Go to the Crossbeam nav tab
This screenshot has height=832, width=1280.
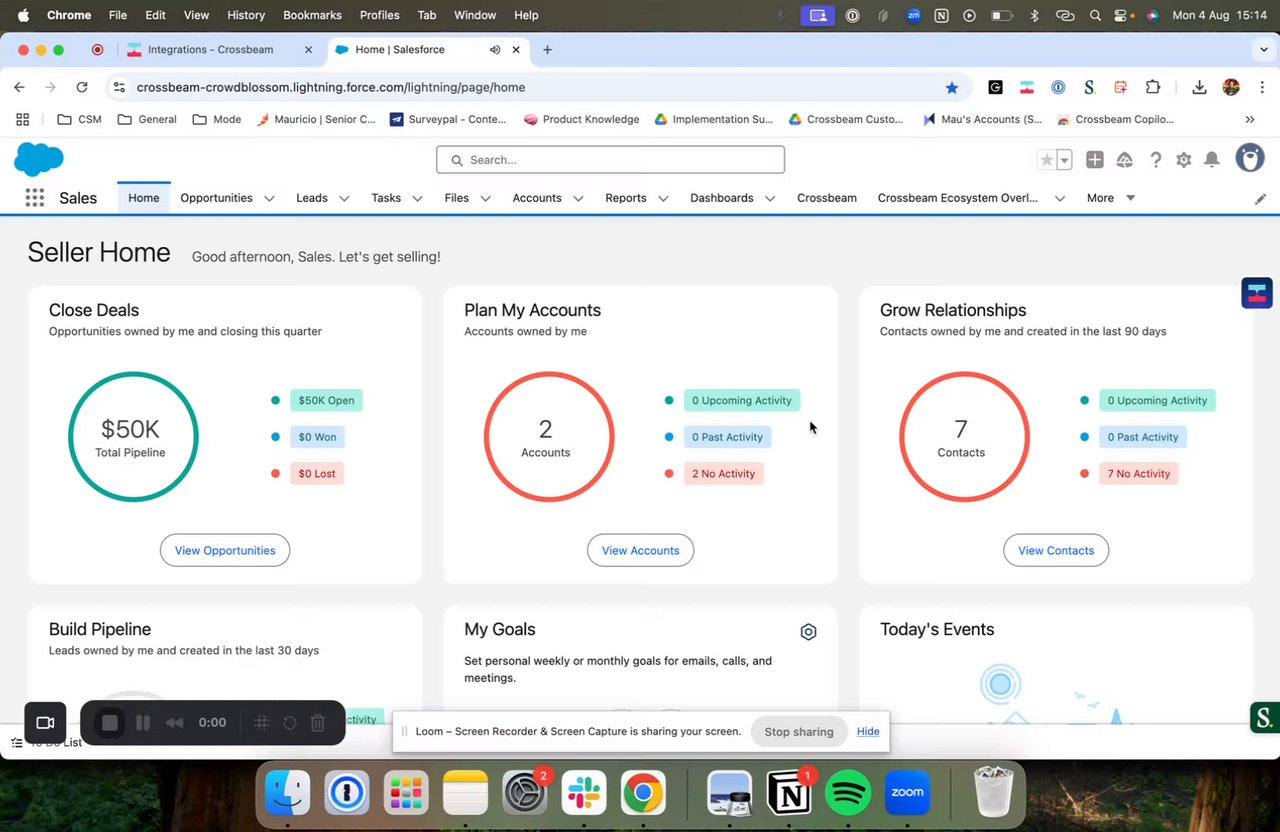(827, 198)
